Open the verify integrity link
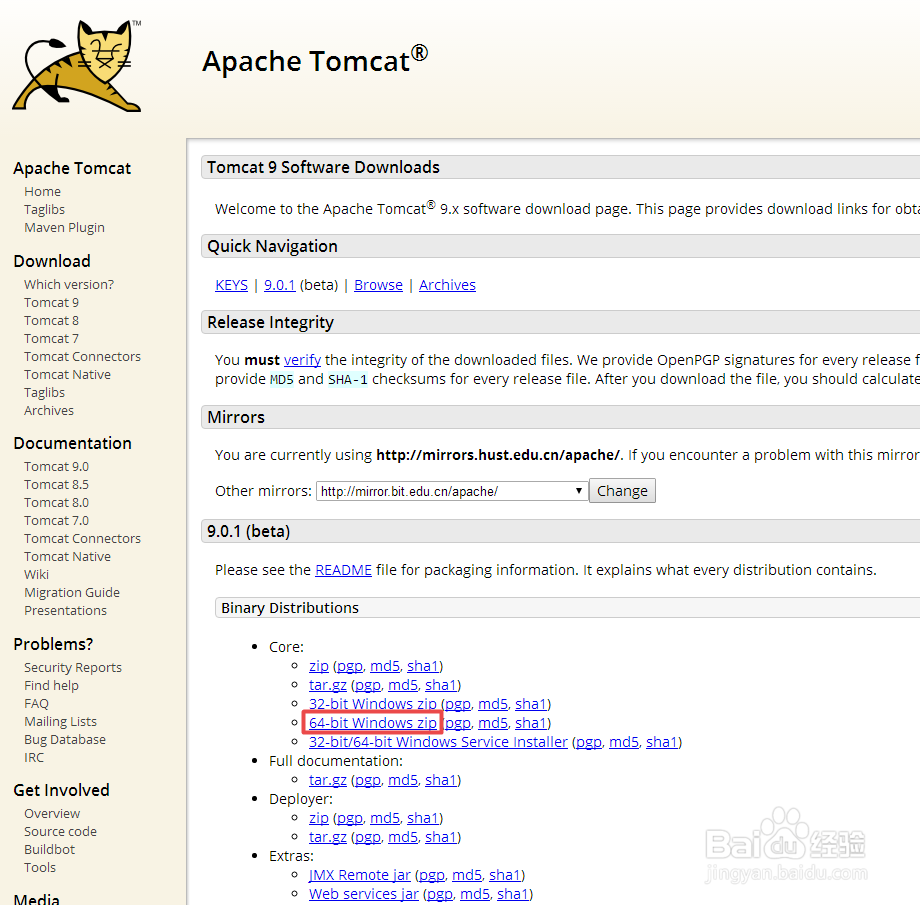 (302, 359)
